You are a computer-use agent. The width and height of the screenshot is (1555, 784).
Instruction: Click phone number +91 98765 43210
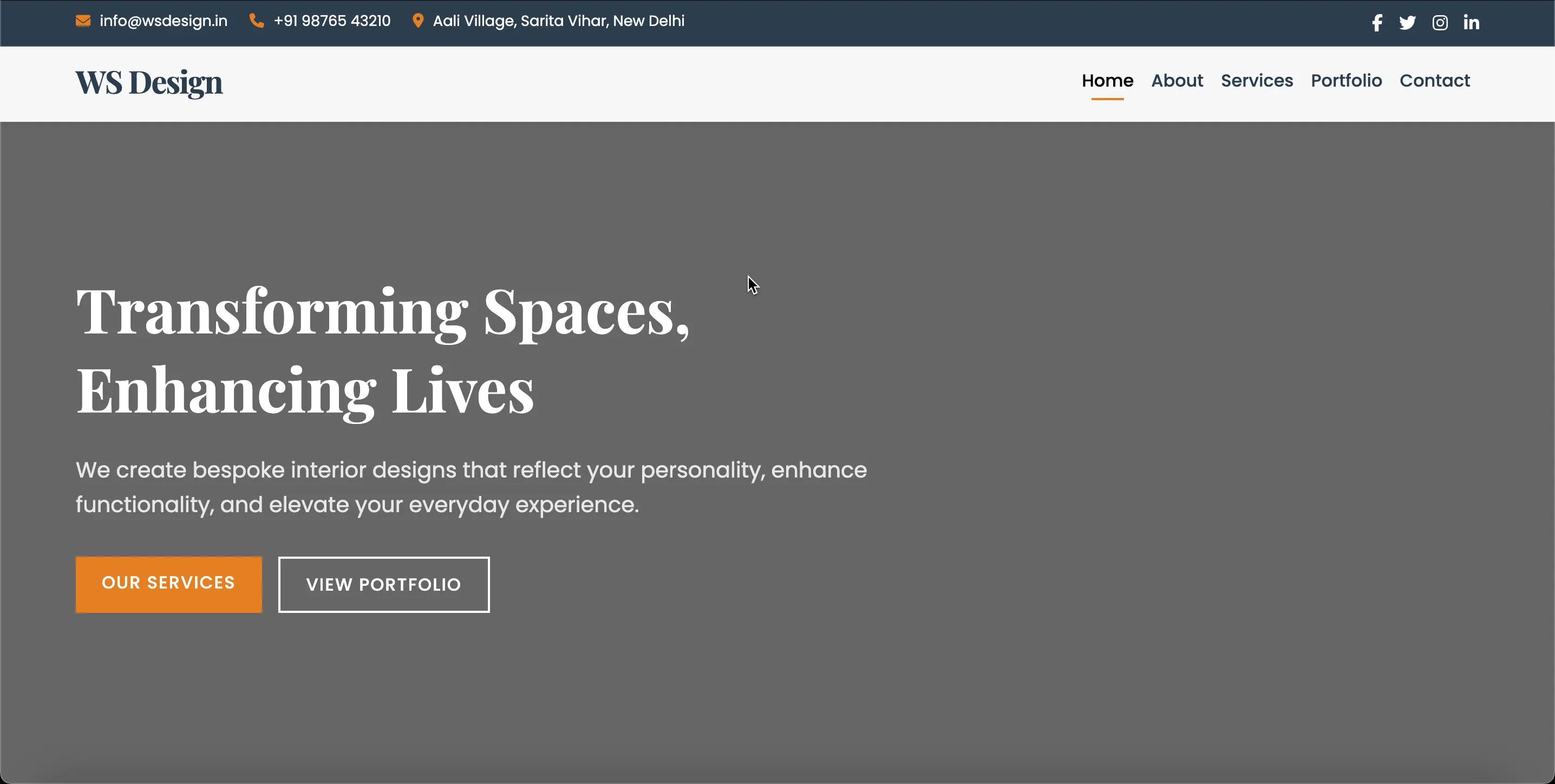point(332,21)
